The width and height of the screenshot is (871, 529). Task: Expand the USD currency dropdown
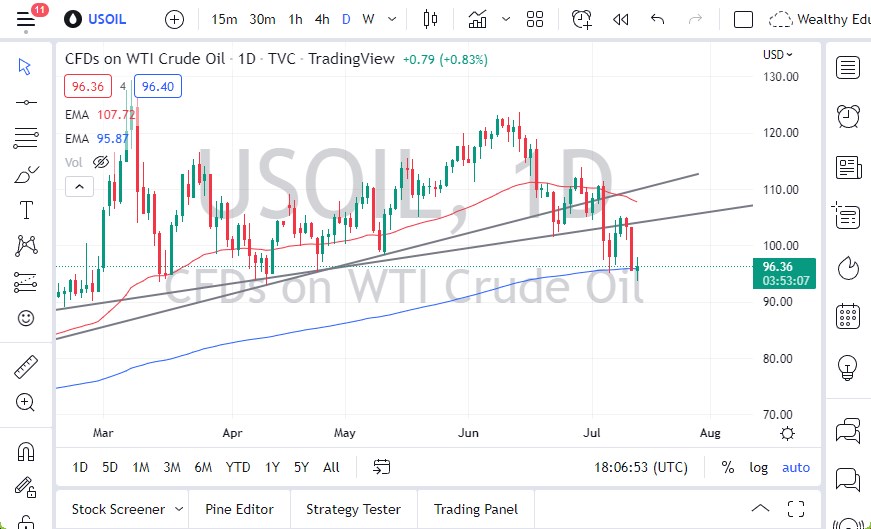point(779,55)
